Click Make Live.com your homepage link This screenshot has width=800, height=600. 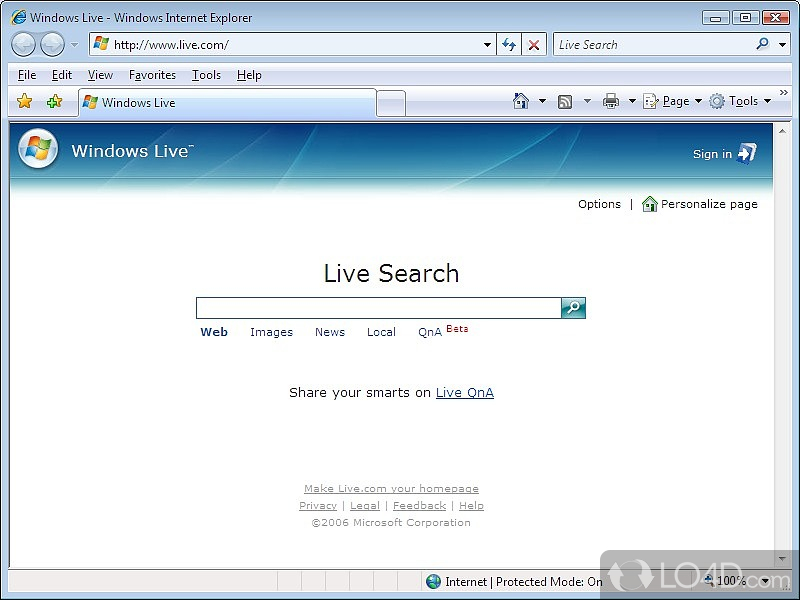391,489
